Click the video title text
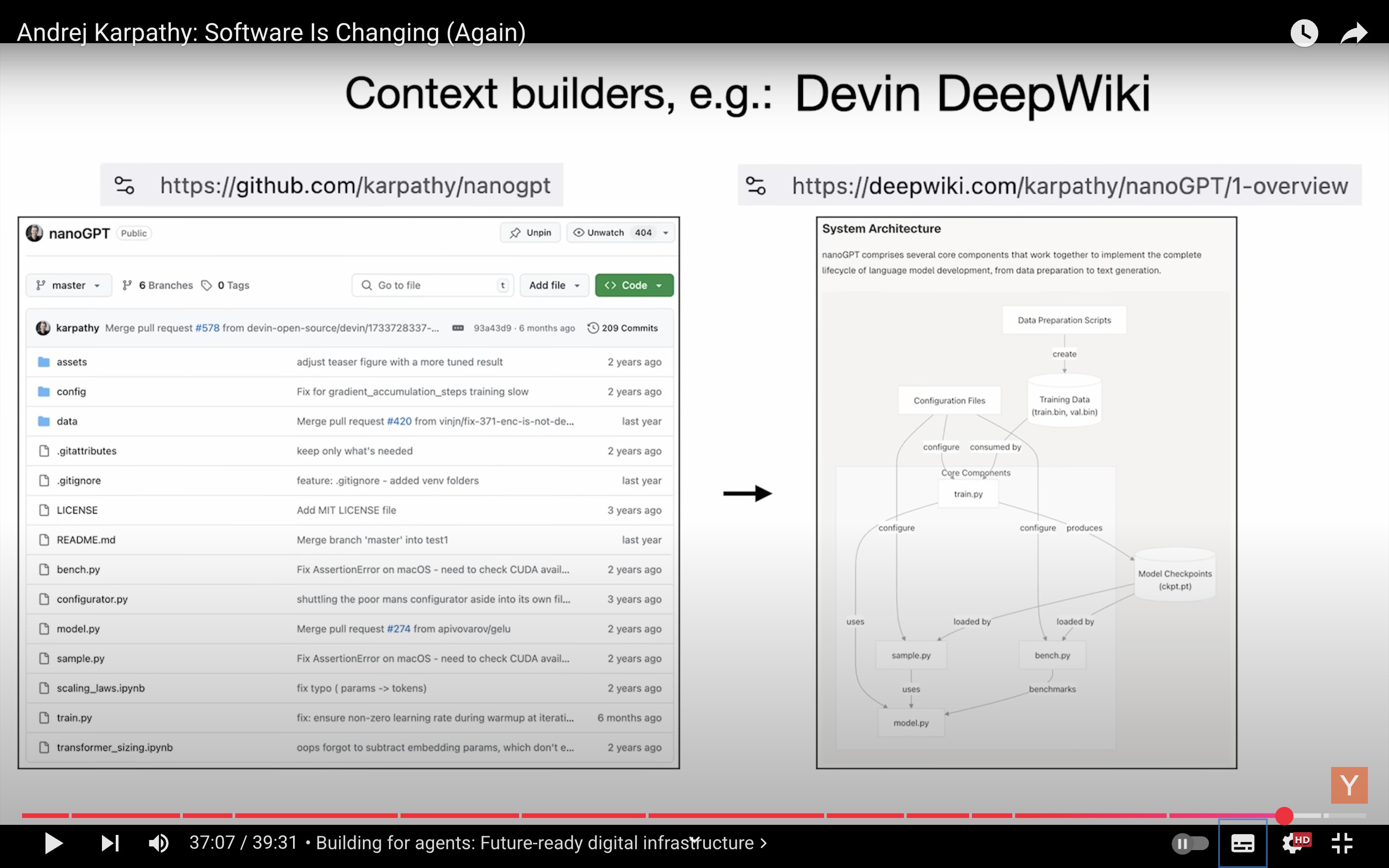Screen dimensions: 1389x868 (x=271, y=32)
